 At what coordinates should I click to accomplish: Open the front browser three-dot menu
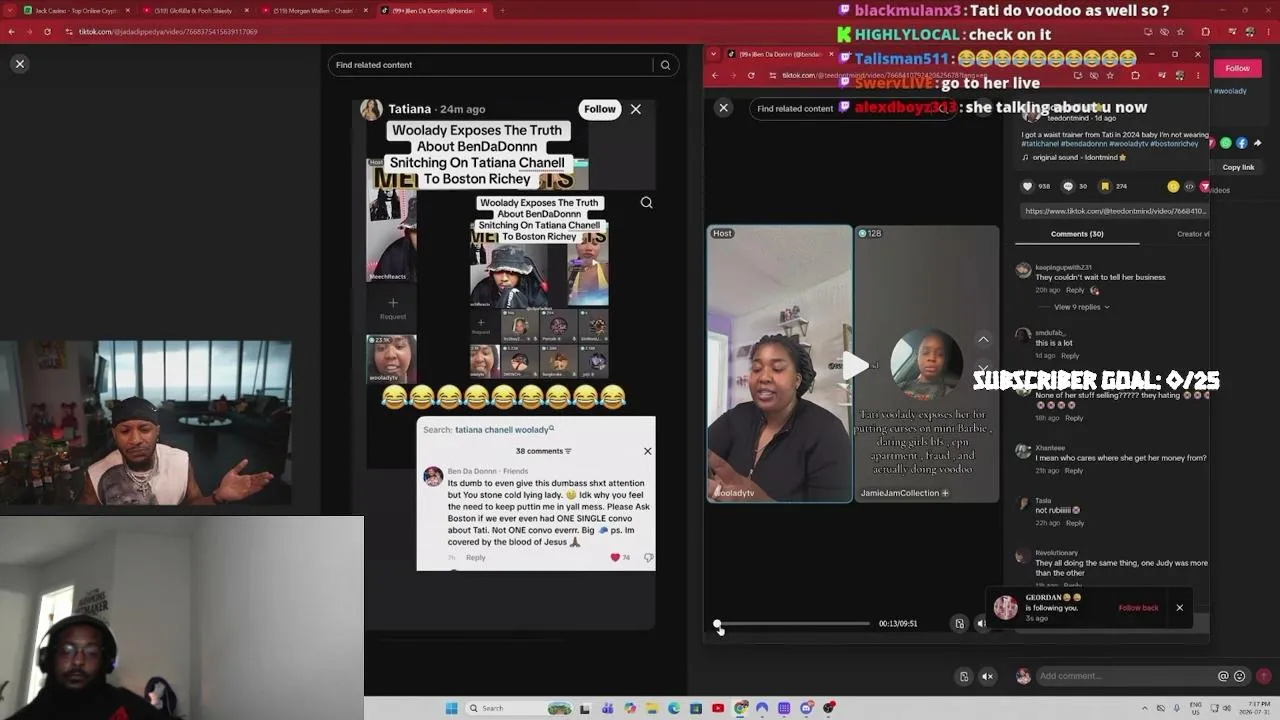[x=1198, y=75]
